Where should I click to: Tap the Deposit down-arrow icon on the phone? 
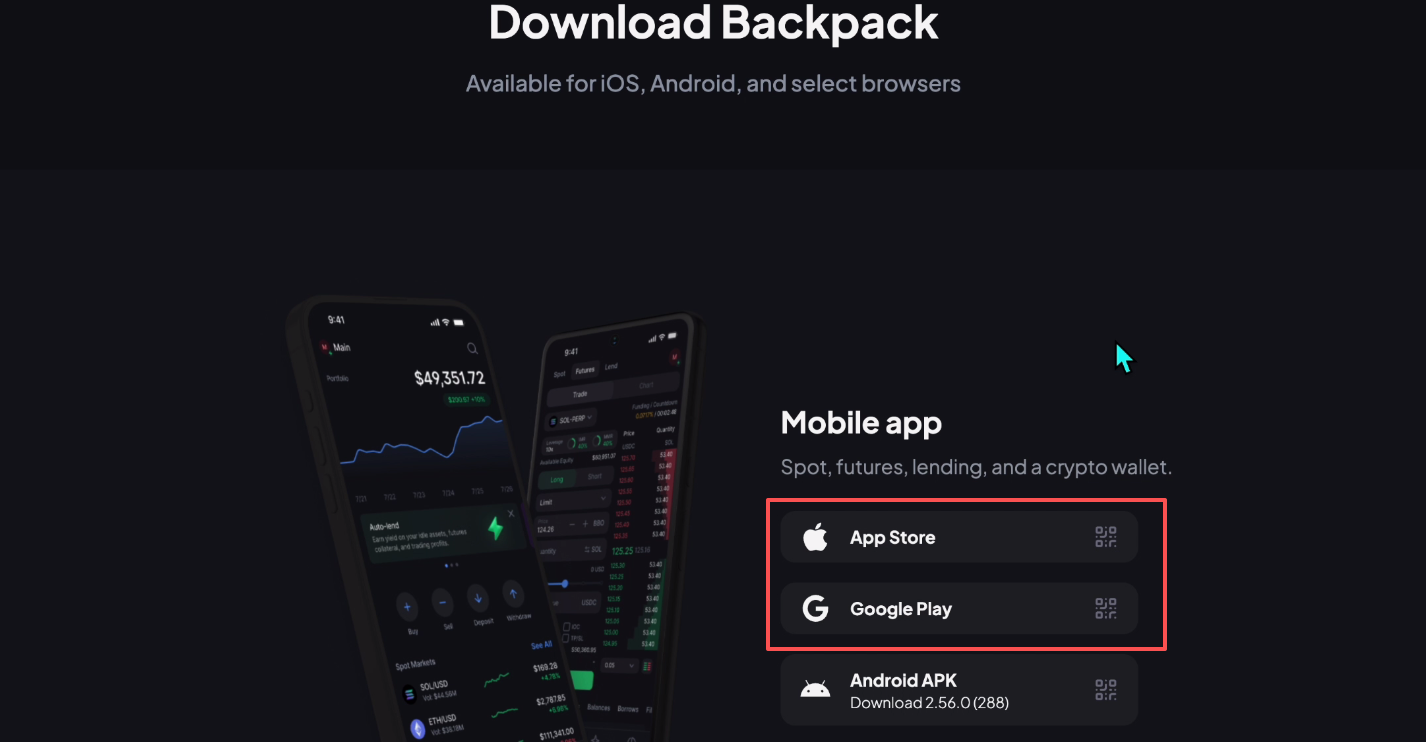[x=478, y=598]
